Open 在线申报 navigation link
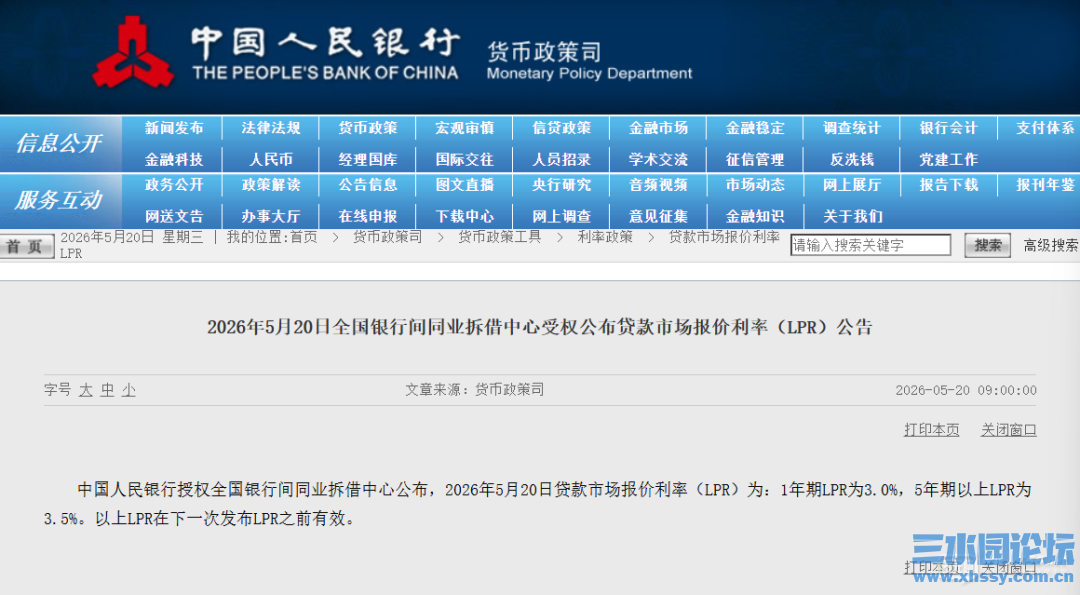Viewport: 1080px width, 595px height. [x=368, y=216]
